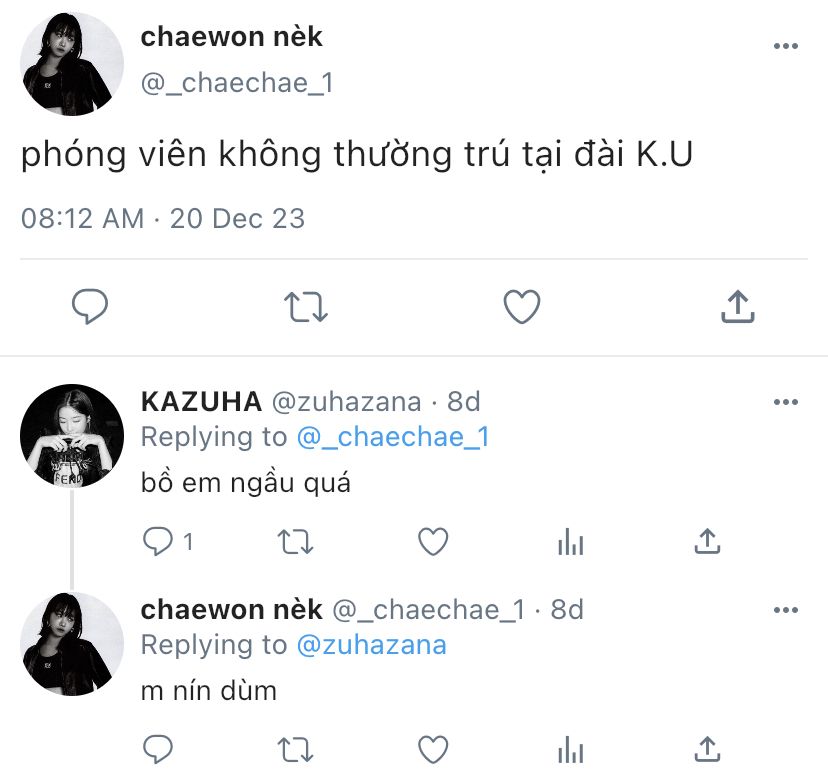The image size is (828, 782).
Task: View analytics for KAZUHA's reply
Action: [570, 542]
